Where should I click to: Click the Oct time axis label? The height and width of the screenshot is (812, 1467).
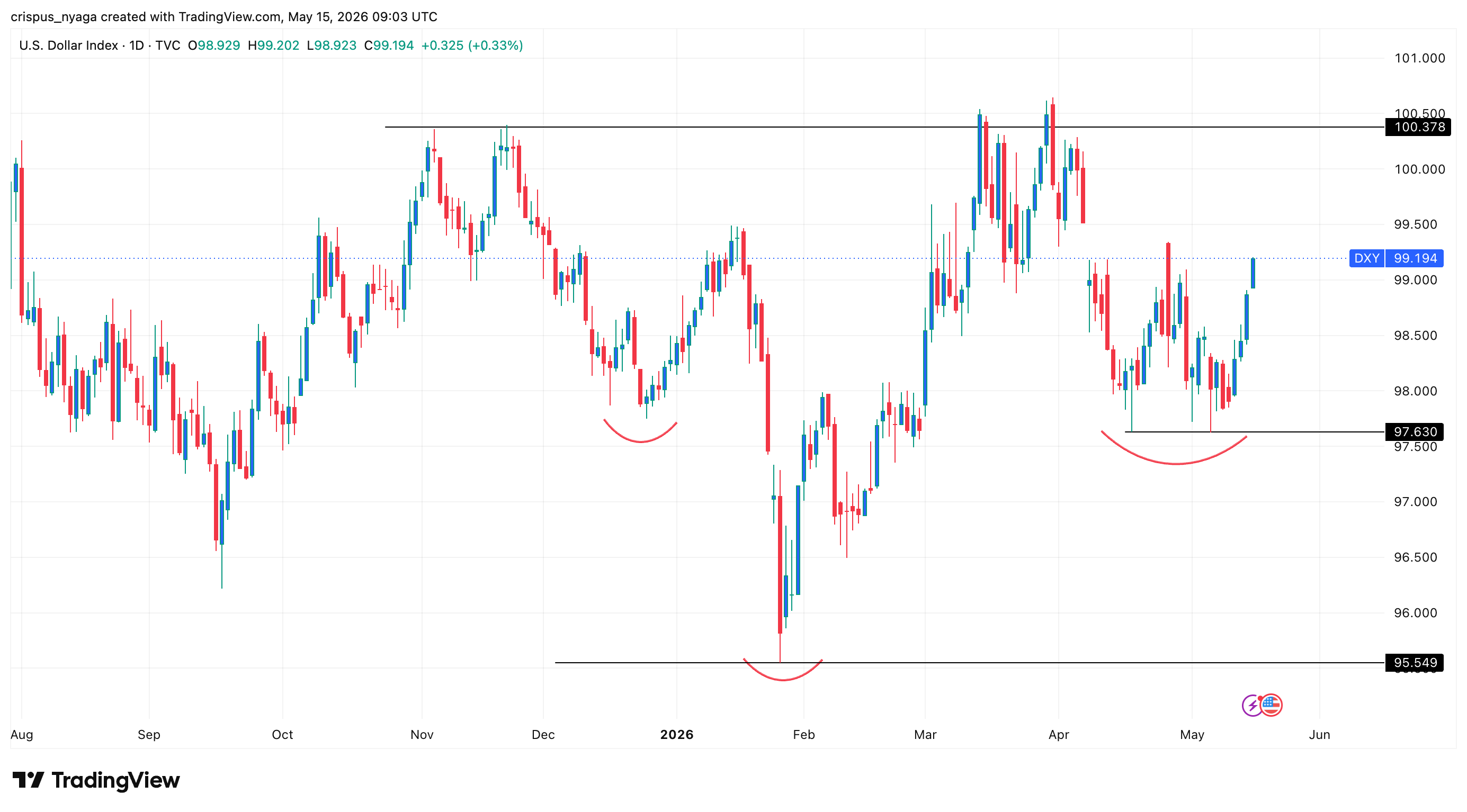(x=282, y=735)
